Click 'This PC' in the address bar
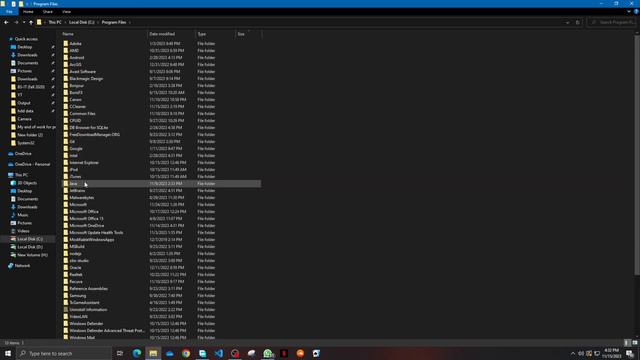This screenshot has height=360, width=640. tap(55, 22)
